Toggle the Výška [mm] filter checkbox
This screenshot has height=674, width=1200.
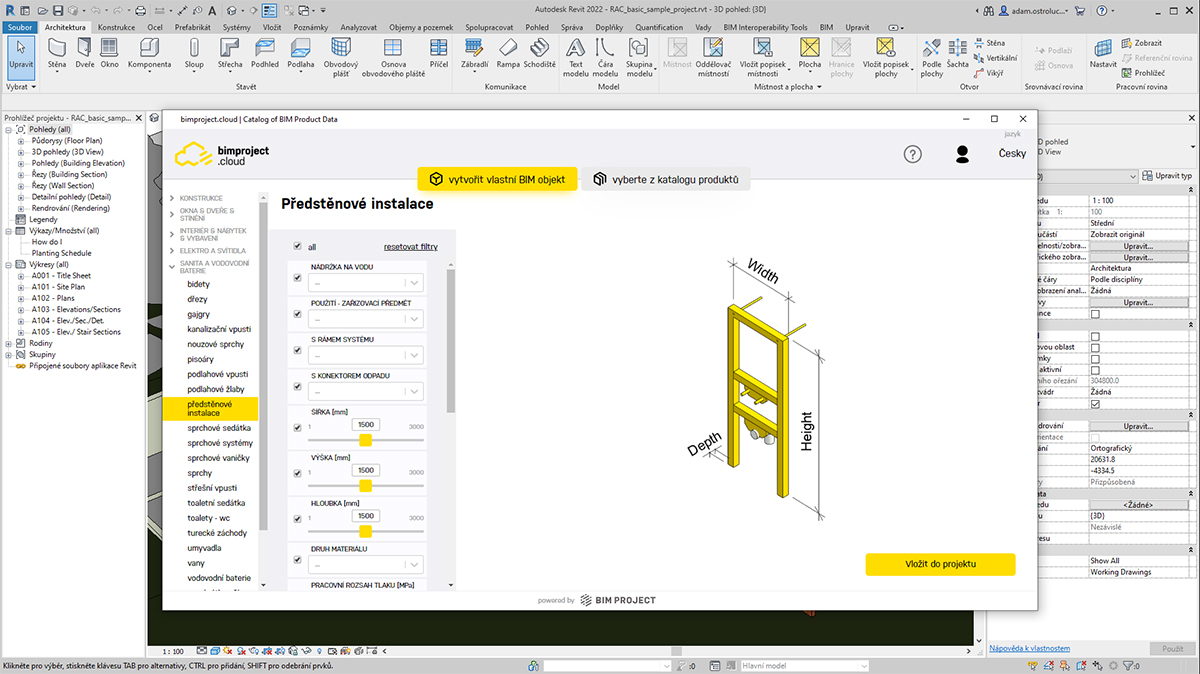pos(298,473)
